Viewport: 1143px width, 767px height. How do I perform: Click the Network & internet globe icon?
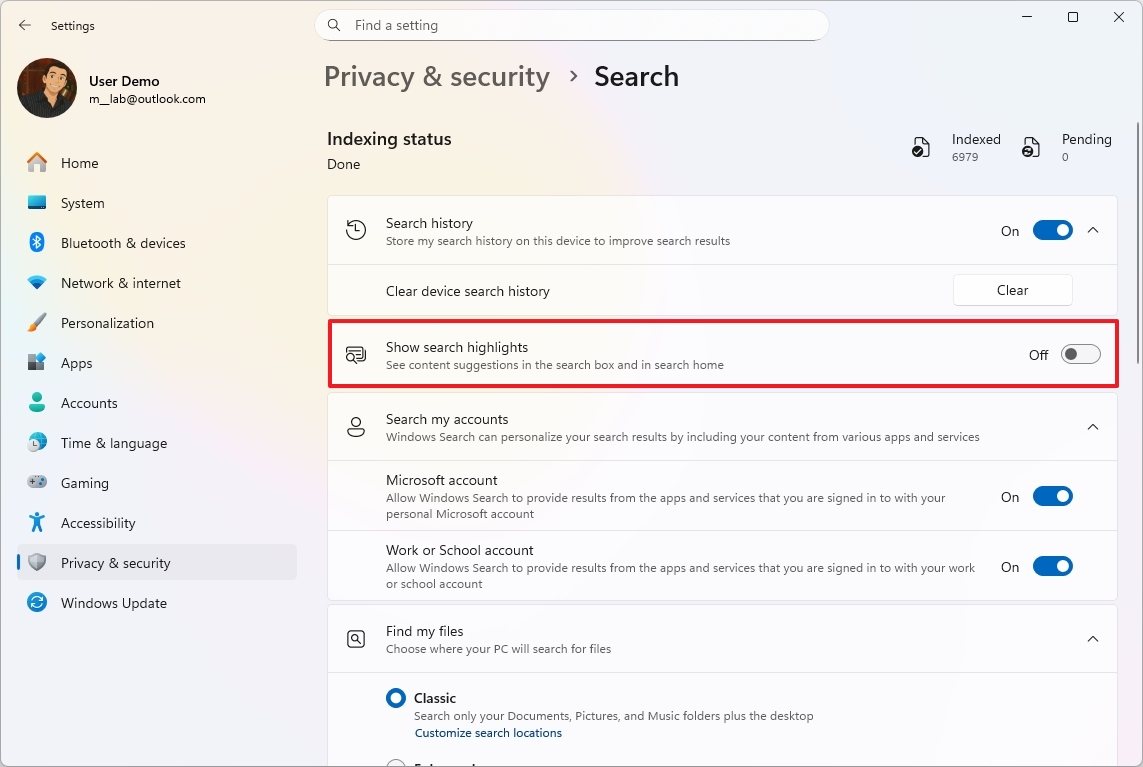(37, 282)
